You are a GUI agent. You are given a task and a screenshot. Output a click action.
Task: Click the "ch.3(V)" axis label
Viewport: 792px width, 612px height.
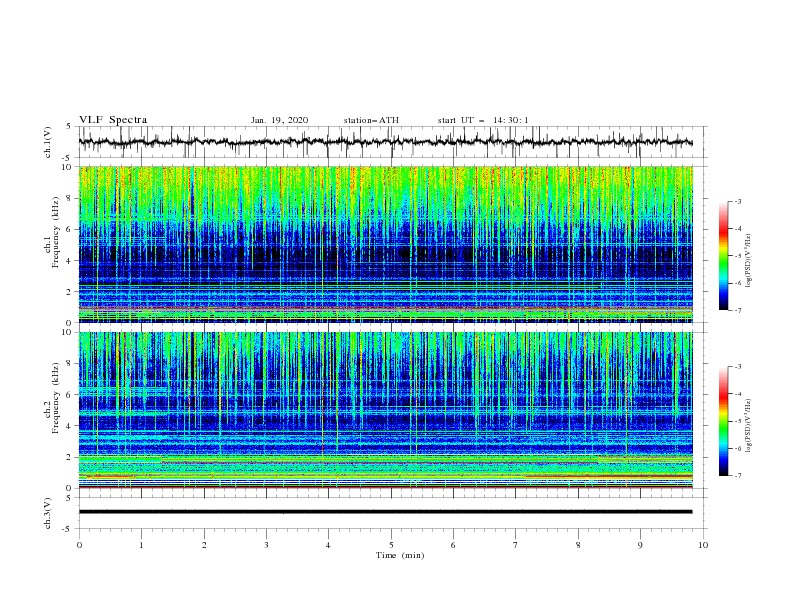coord(48,513)
